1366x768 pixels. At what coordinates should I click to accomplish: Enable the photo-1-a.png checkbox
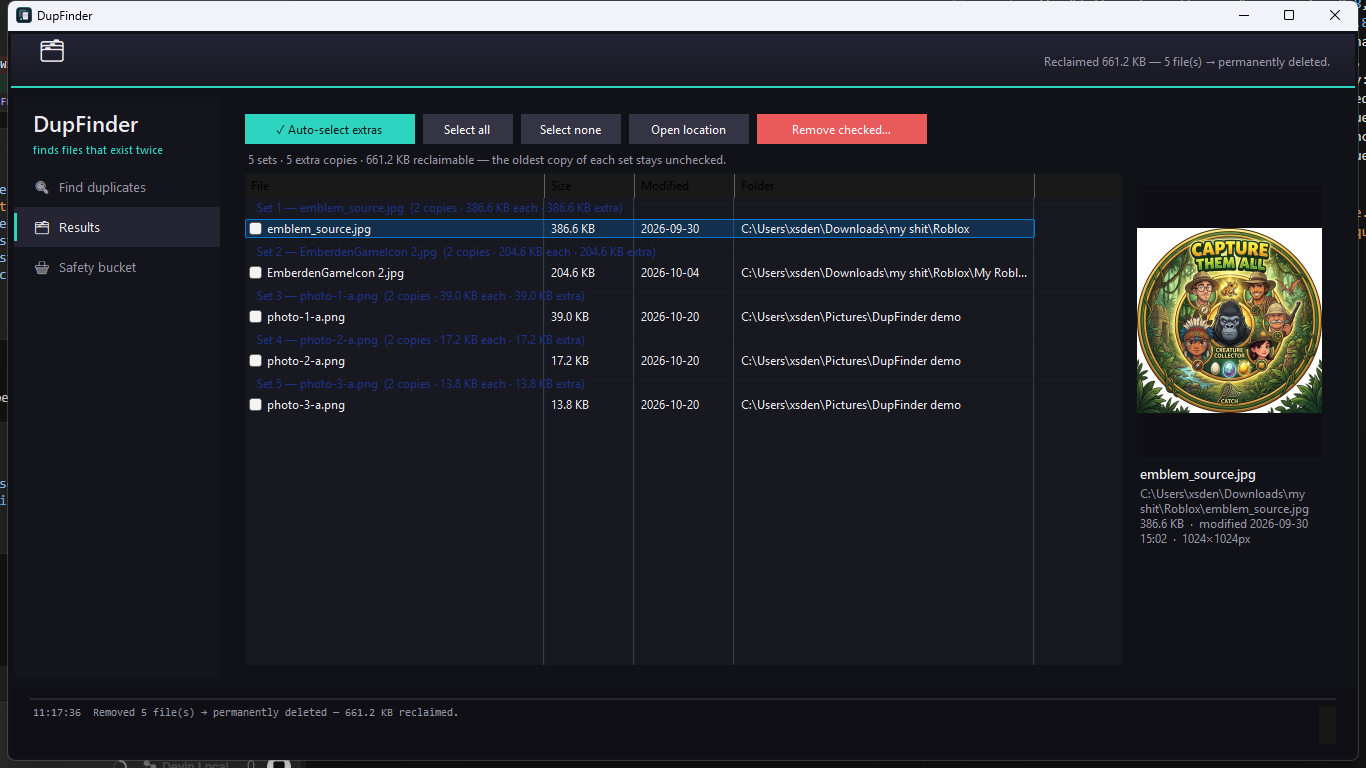point(256,317)
